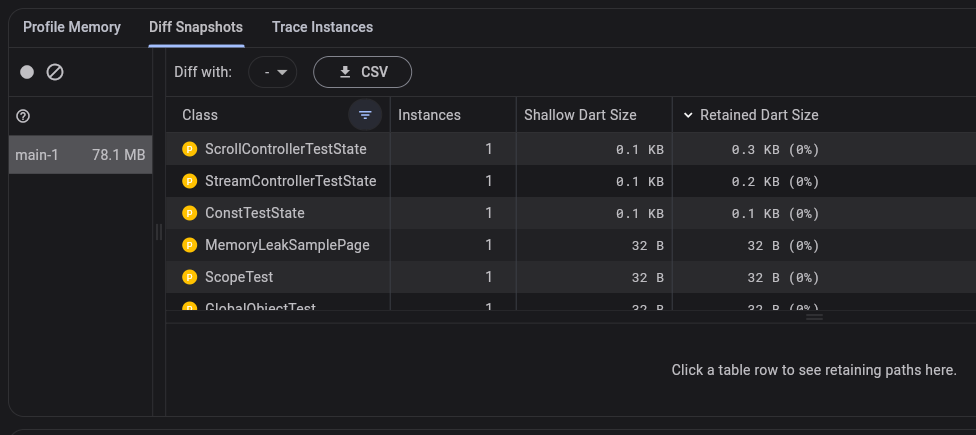
Task: Click the ConstTestState class icon
Action: click(x=189, y=213)
